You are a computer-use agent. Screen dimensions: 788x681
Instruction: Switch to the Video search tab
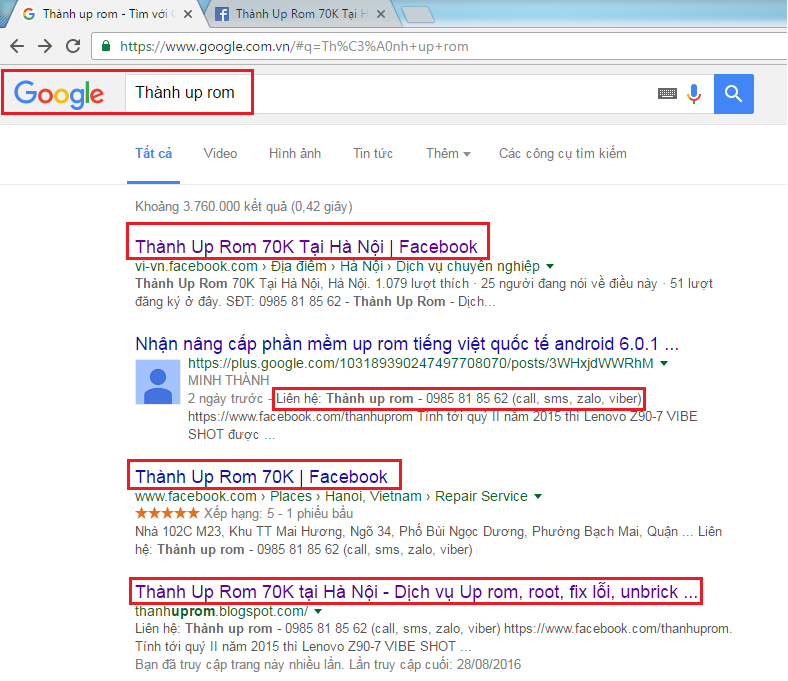(x=220, y=153)
